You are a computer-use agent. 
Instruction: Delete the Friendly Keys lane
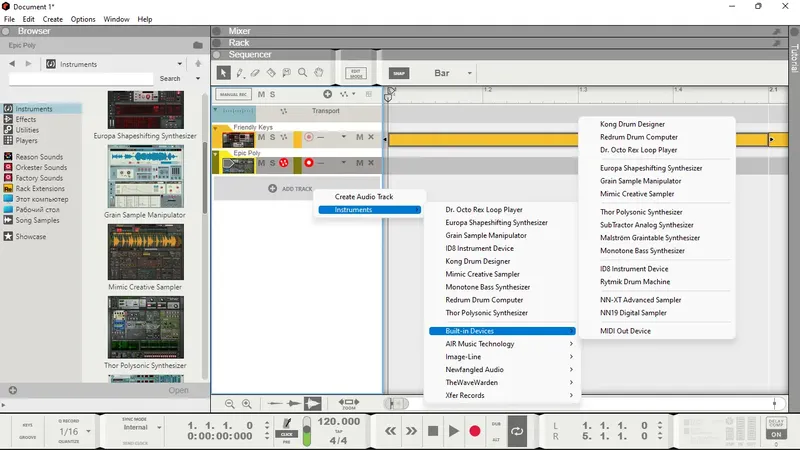pos(371,137)
